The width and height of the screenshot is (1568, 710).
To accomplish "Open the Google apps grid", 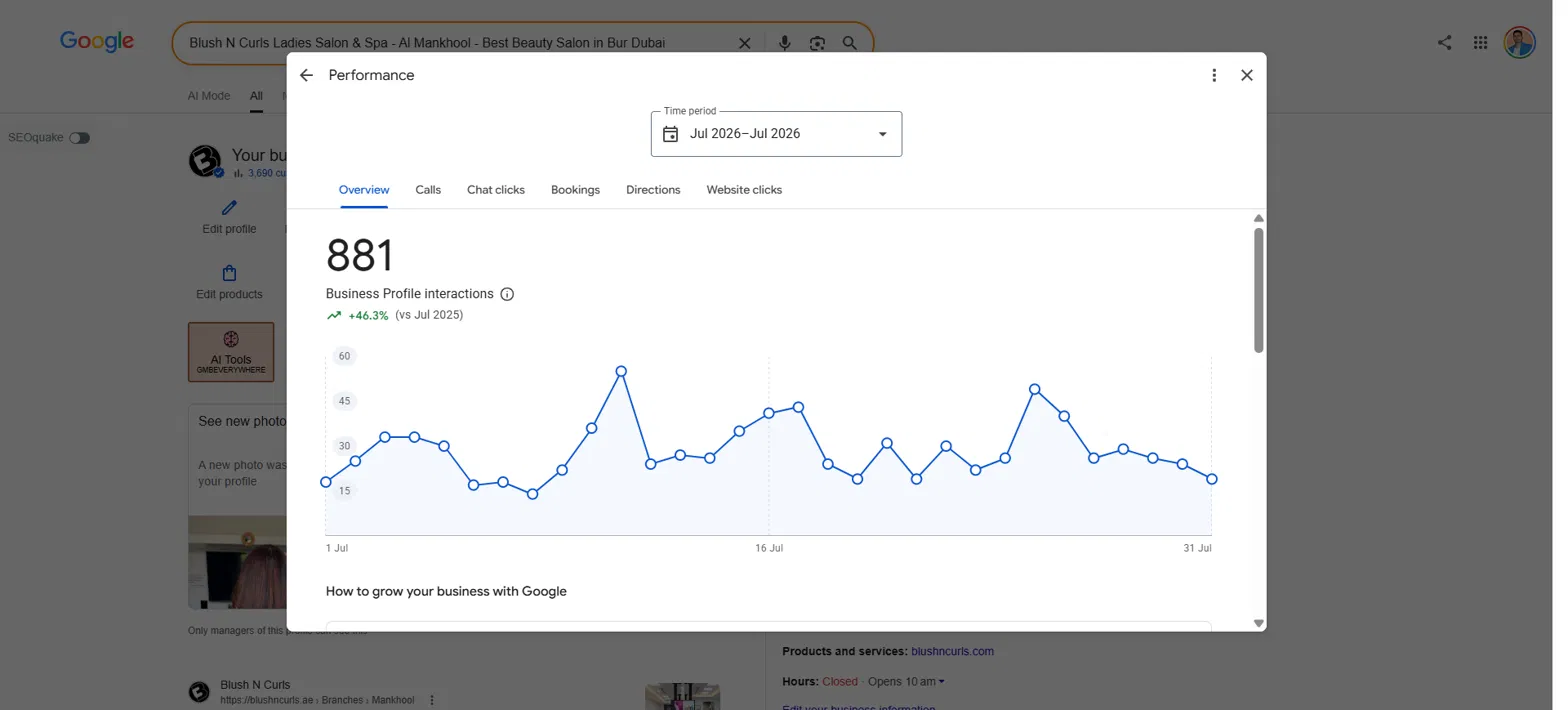I will click(1481, 43).
